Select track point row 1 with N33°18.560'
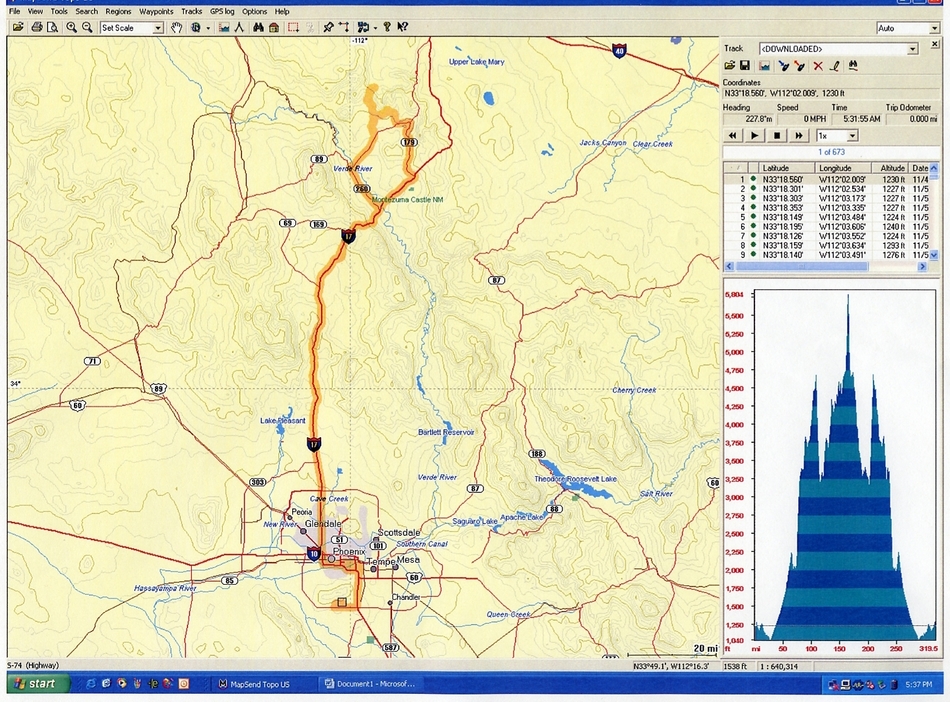Screen dimensions: 950x702 tap(826, 179)
